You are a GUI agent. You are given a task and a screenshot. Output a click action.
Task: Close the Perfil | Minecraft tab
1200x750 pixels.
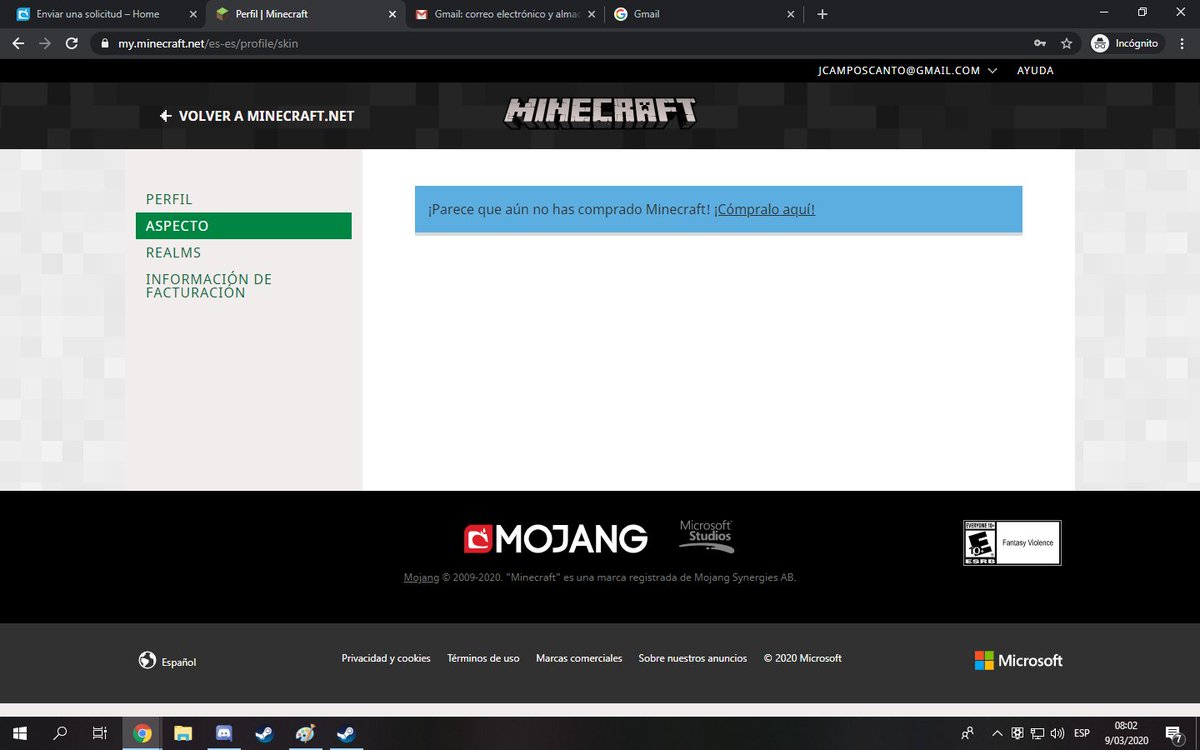point(391,14)
